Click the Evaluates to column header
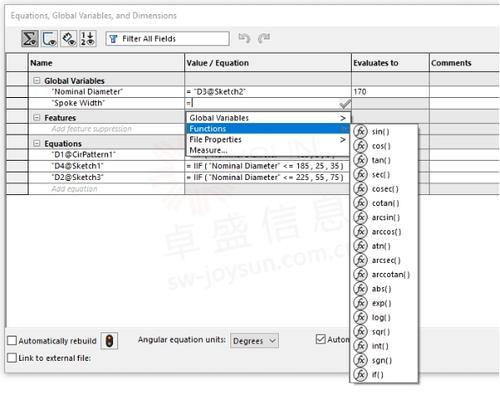Screen dimensions: 500x396 click(390, 63)
